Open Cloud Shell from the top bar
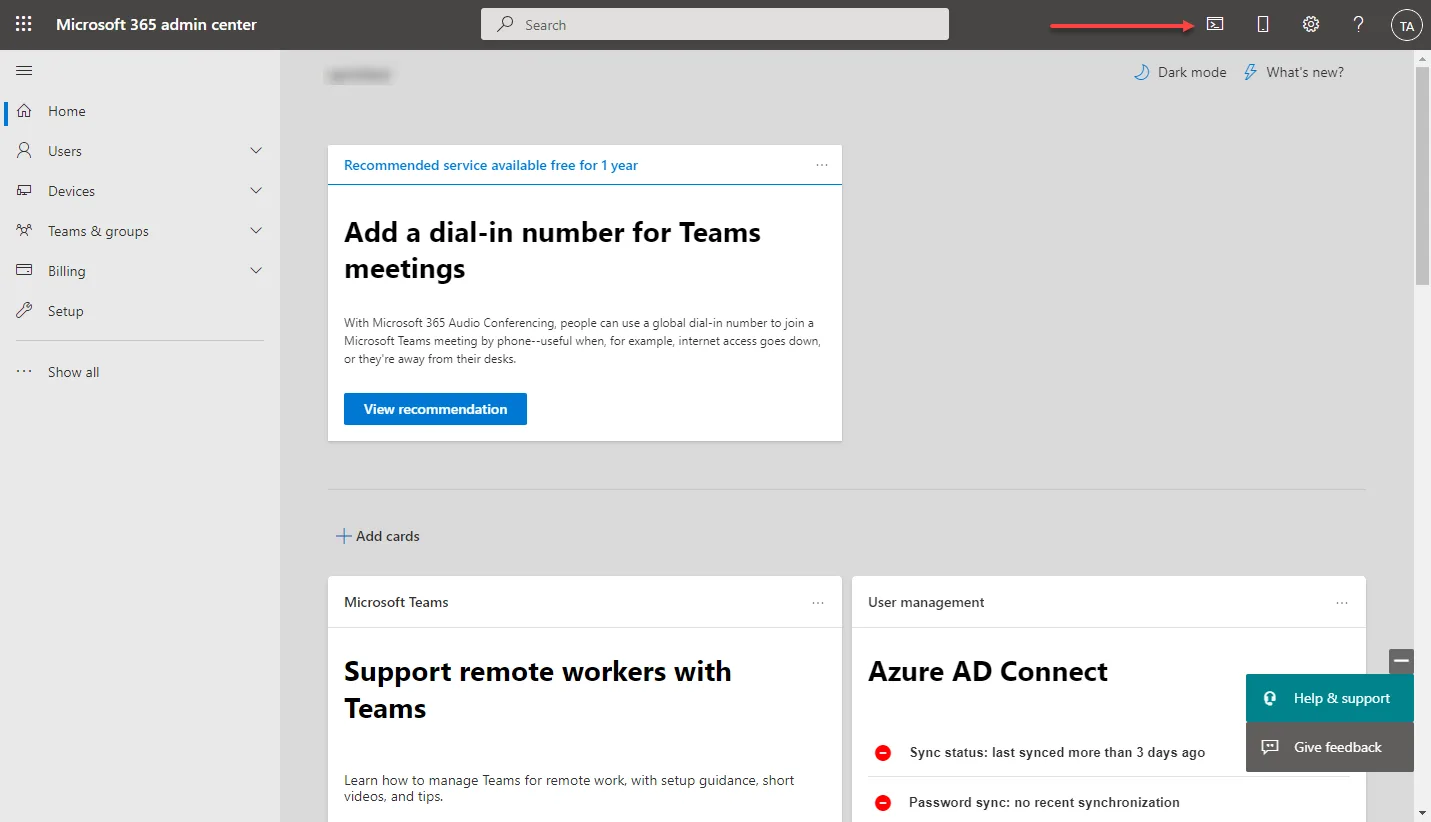1431x822 pixels. click(x=1215, y=24)
